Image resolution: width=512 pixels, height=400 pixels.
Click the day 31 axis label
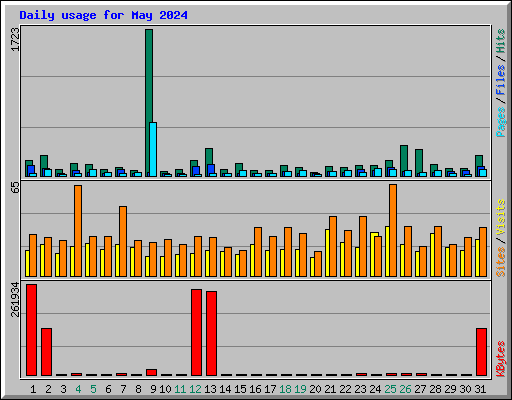click(x=480, y=389)
